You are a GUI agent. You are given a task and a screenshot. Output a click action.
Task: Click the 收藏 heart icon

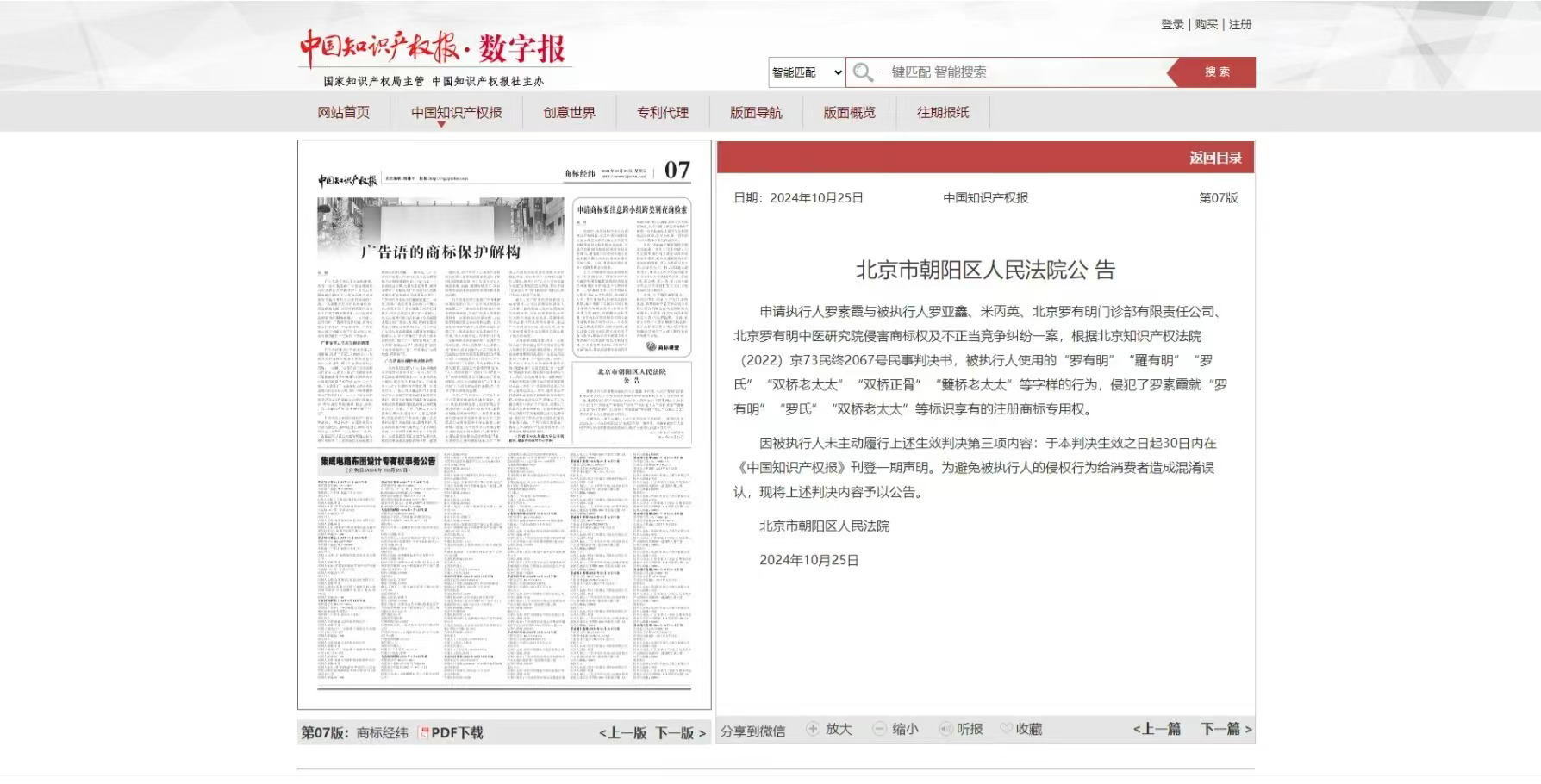(1006, 729)
